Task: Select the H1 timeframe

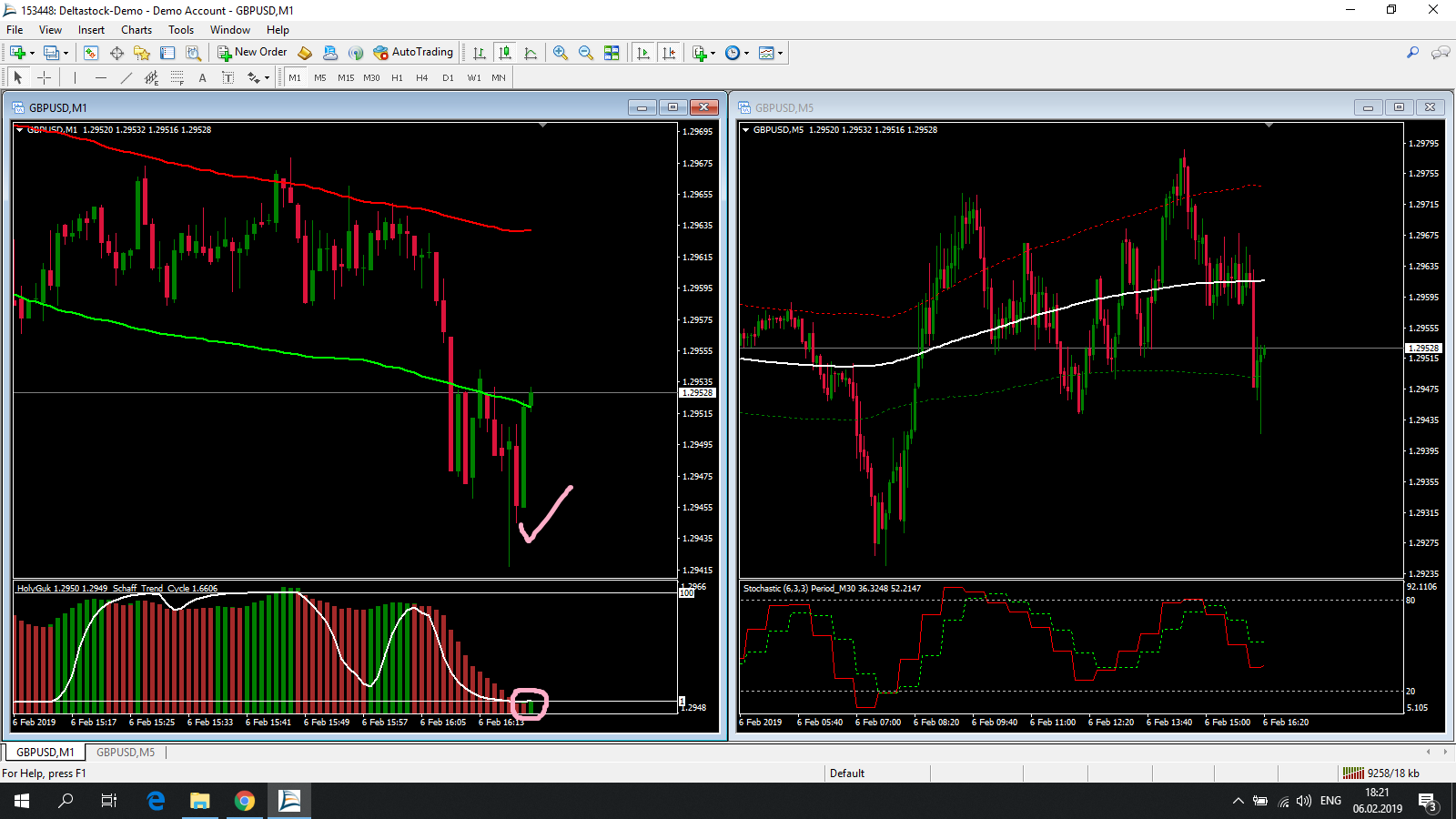Action: coord(397,77)
